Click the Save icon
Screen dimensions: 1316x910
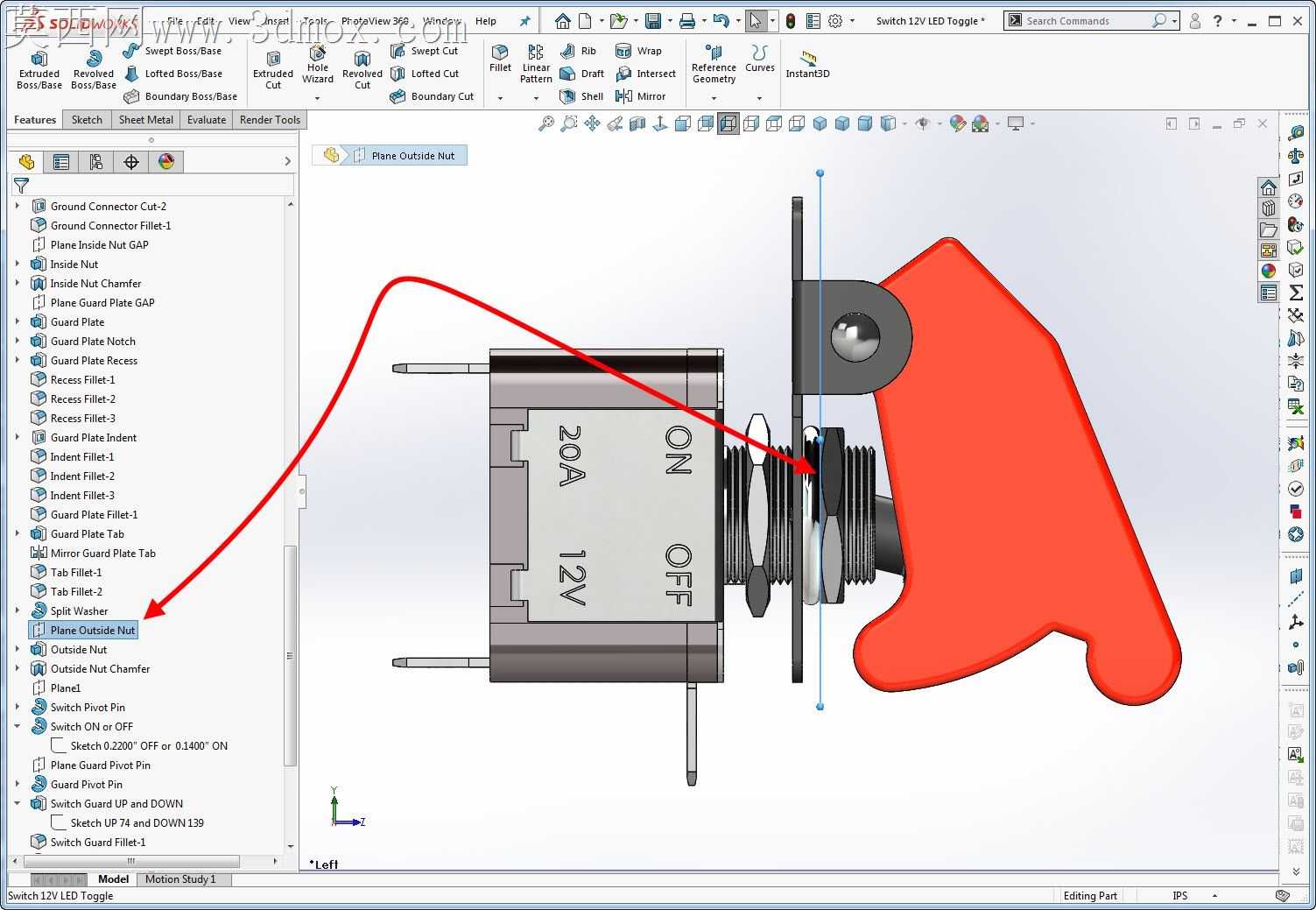[x=653, y=21]
